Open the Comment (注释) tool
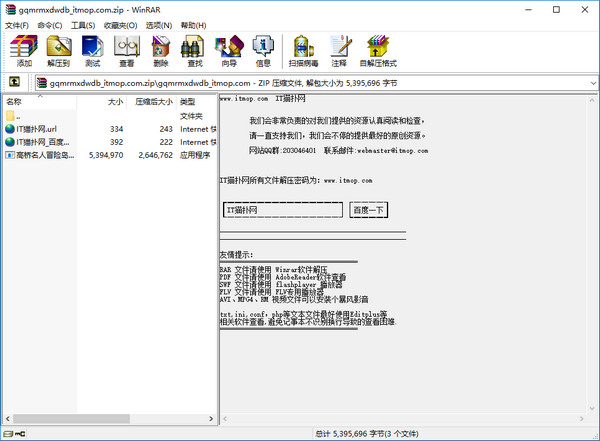Screen dimensions: 600x441 (x=339, y=51)
